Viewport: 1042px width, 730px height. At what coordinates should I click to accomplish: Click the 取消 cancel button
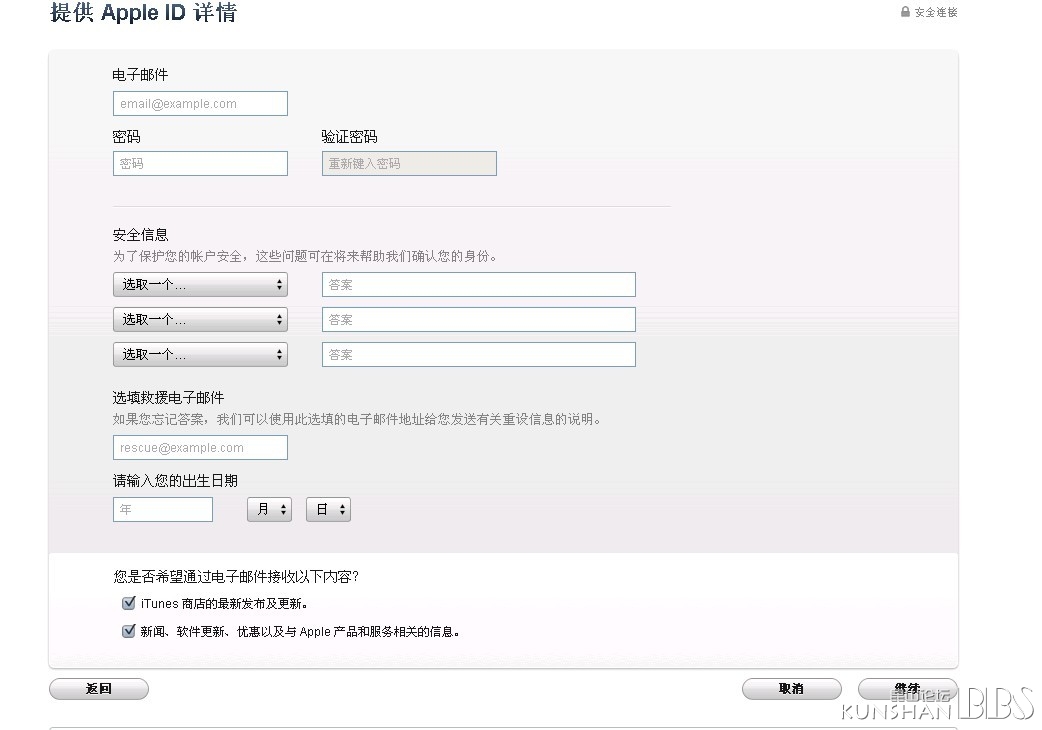click(x=791, y=689)
